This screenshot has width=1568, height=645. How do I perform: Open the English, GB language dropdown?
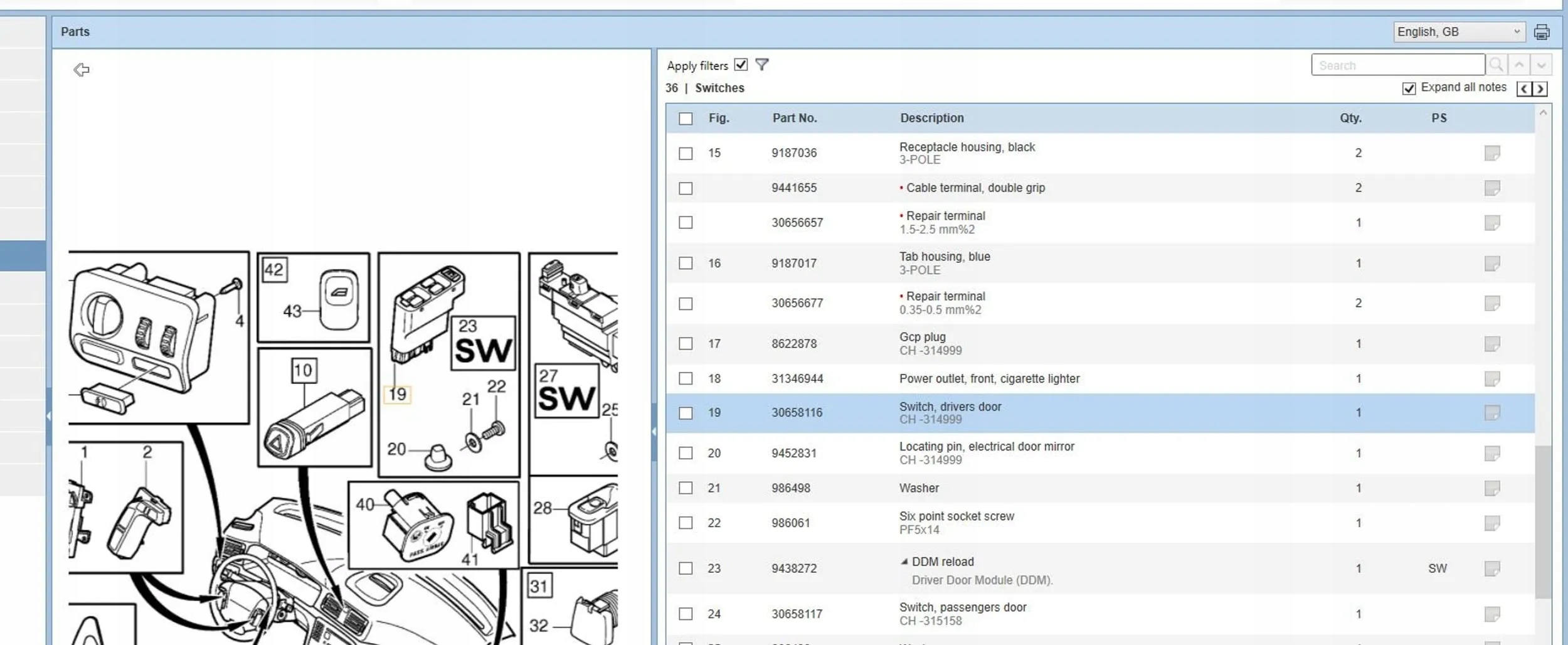[x=1458, y=31]
